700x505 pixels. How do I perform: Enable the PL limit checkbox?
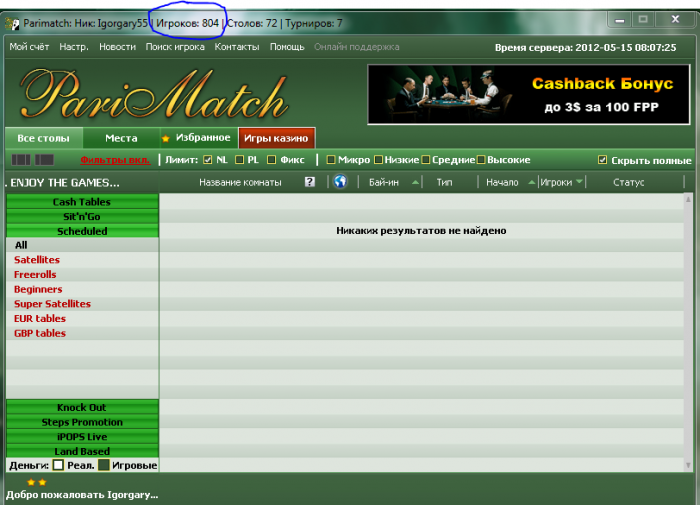(239, 159)
